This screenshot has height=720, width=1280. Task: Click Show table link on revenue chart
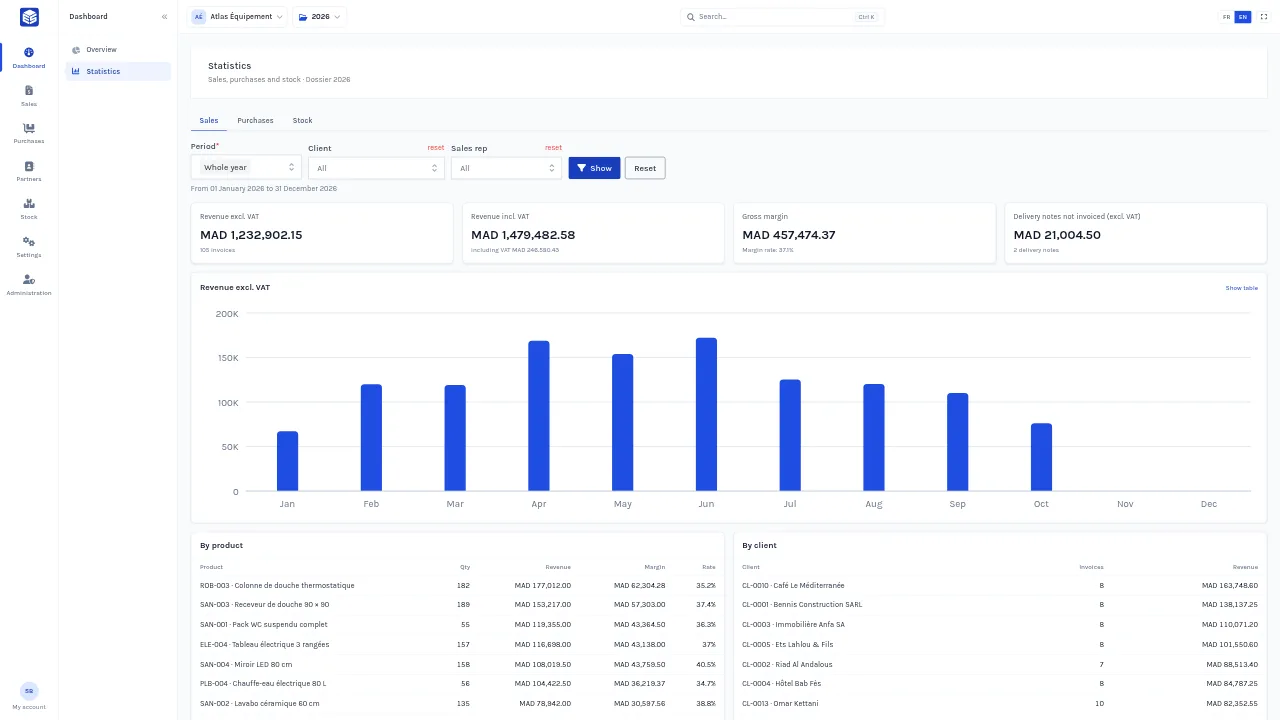tap(1242, 288)
